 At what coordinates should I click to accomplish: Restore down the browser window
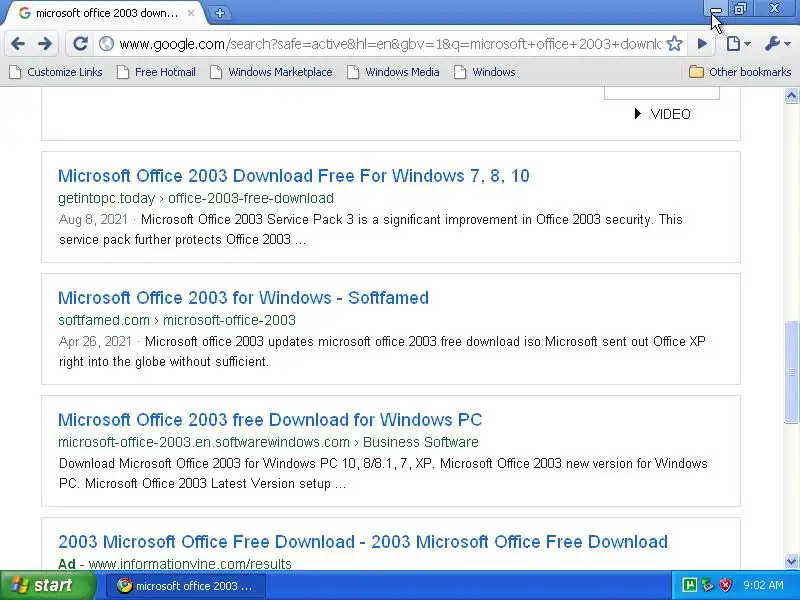click(x=741, y=8)
